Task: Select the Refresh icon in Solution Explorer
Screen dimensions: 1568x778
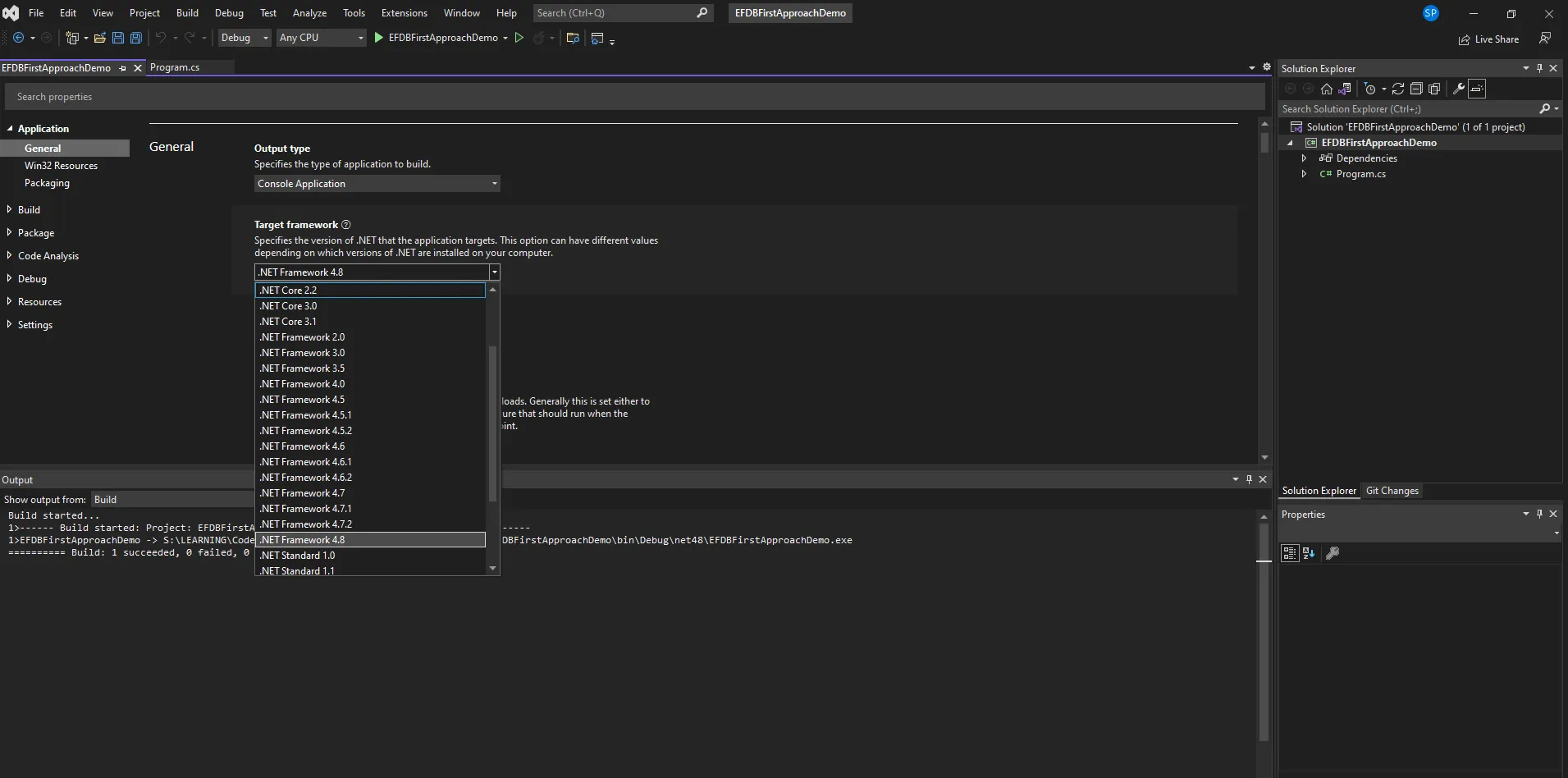Action: coord(1399,89)
